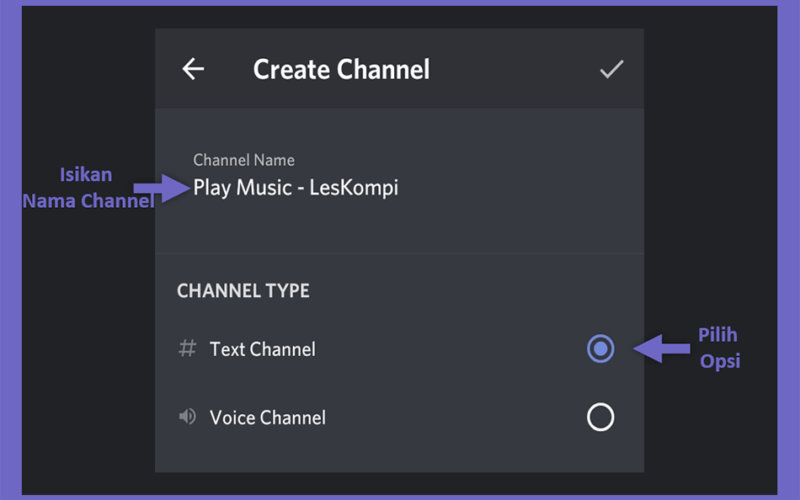
Task: Click the speaker icon beside Voice Channel
Action: [x=187, y=417]
